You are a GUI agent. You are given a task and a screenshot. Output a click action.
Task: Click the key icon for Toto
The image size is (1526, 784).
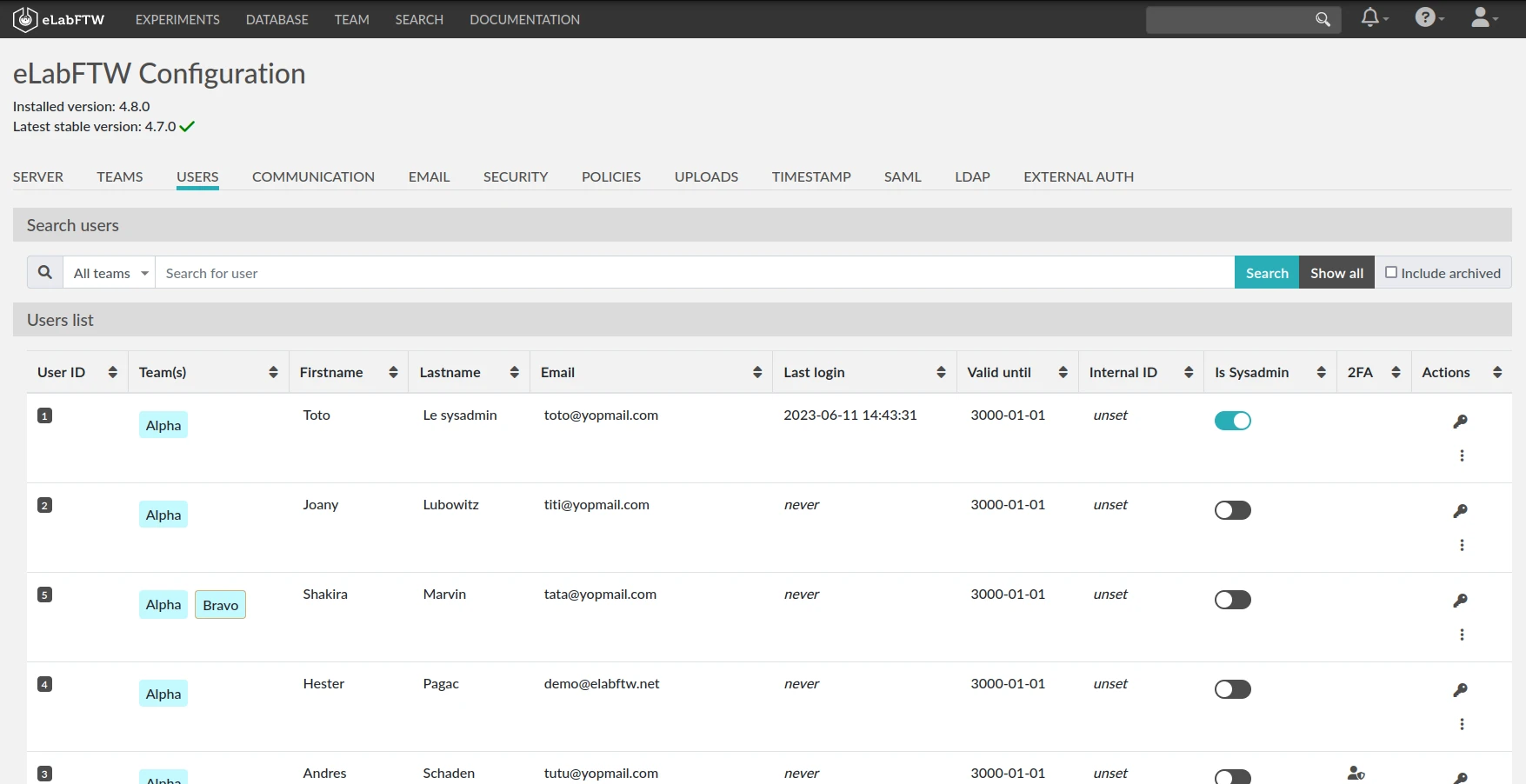(x=1461, y=422)
